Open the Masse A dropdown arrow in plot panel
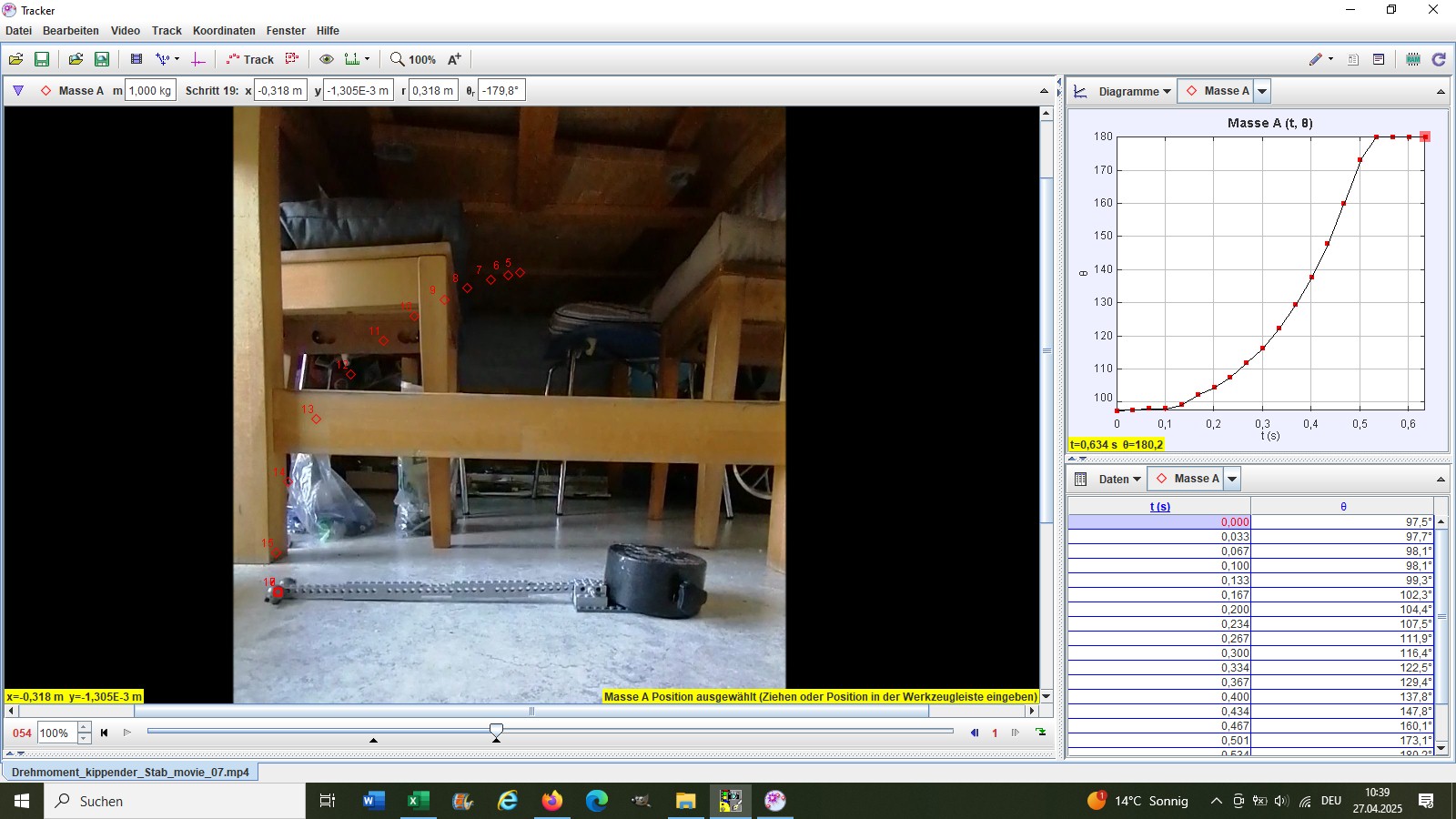1456x819 pixels. pos(1262,91)
